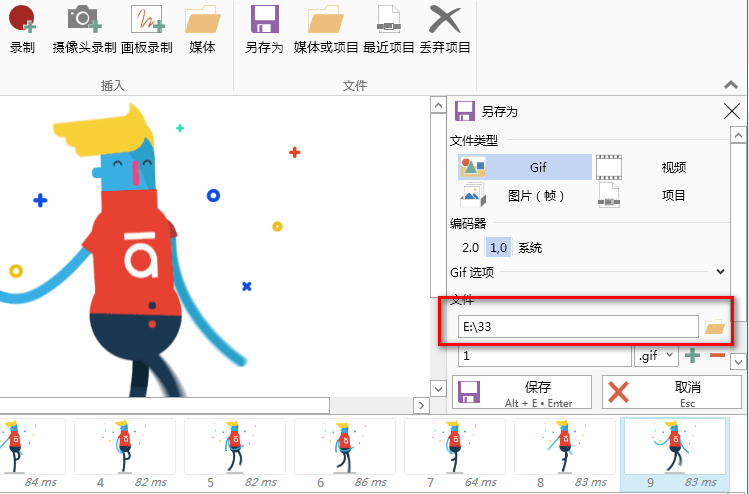Viewport: 749px width, 494px height.
Task: Select frame 6 thumbnail (86 ms)
Action: [x=344, y=453]
